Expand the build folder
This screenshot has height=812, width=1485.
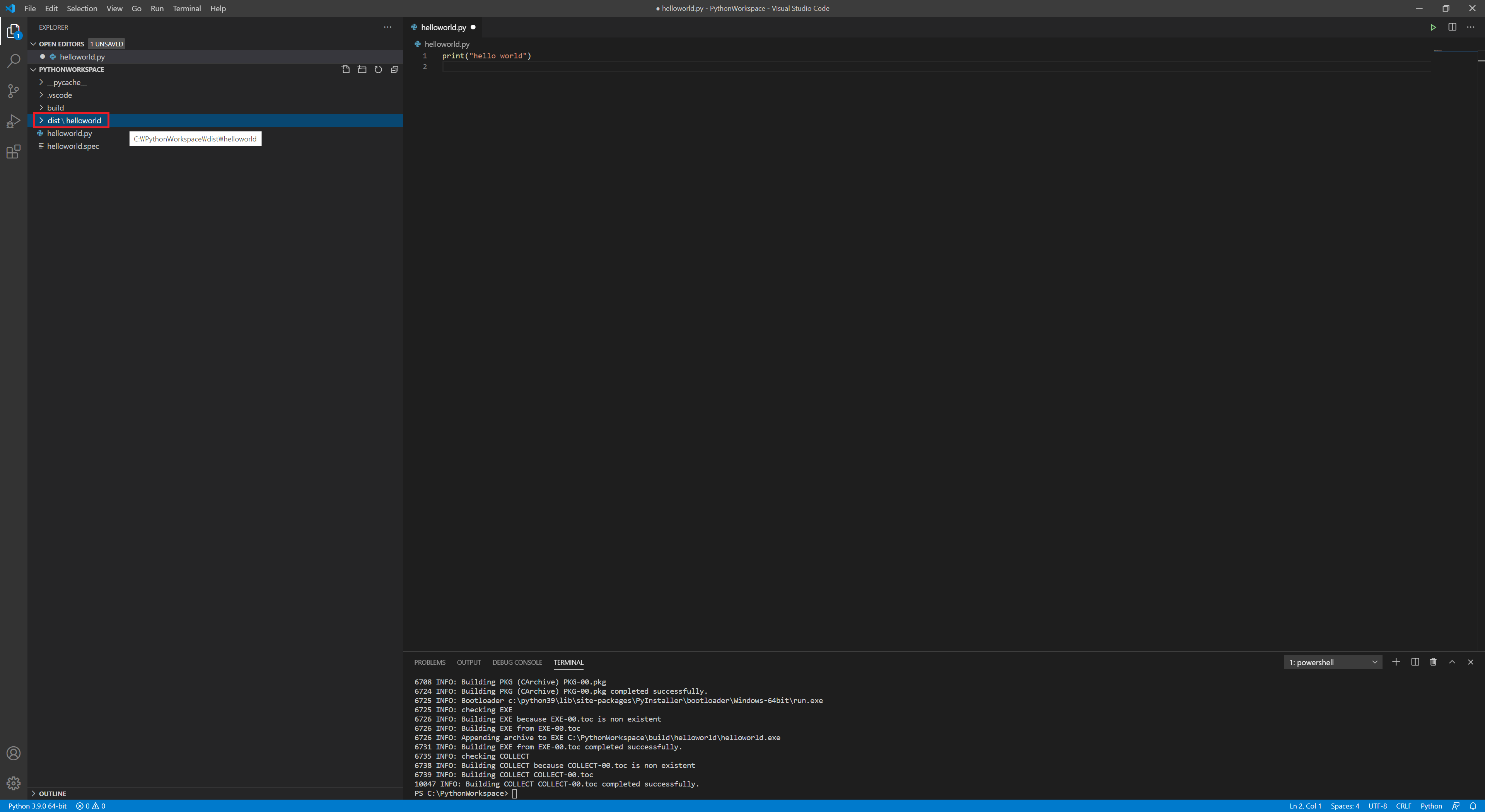tap(55, 108)
